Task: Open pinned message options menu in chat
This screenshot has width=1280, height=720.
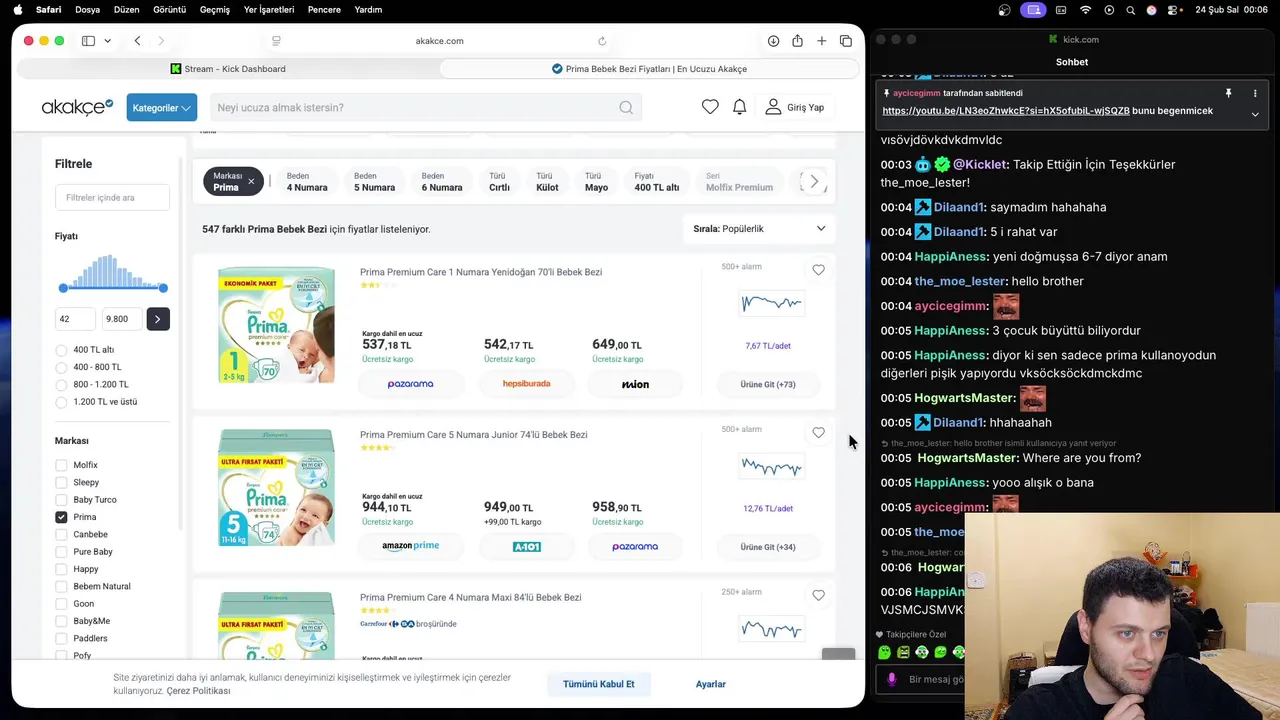Action: [x=1255, y=93]
